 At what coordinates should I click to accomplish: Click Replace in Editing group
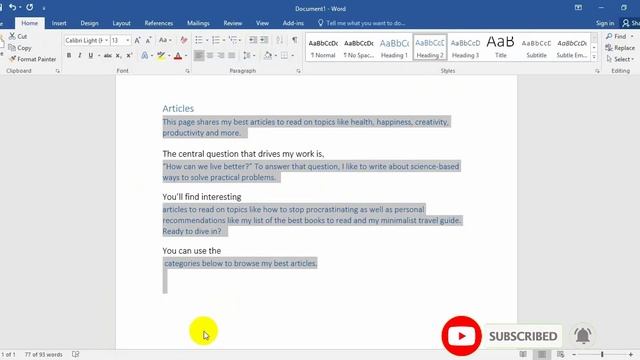point(620,48)
